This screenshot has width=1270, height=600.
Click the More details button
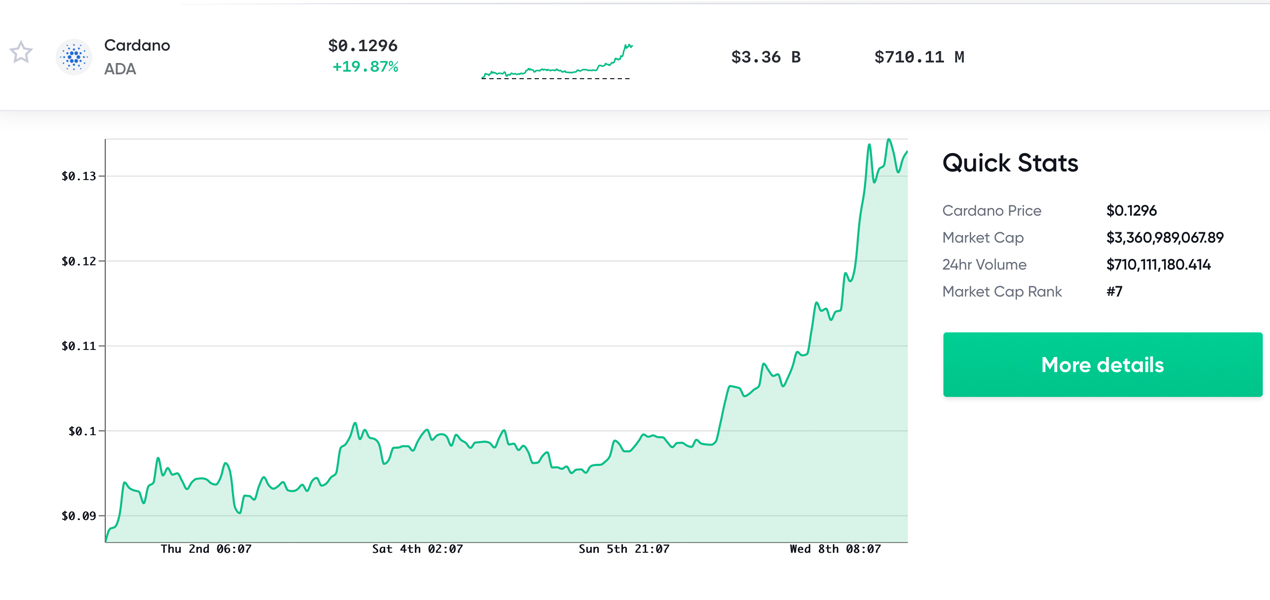pyautogui.click(x=1102, y=365)
